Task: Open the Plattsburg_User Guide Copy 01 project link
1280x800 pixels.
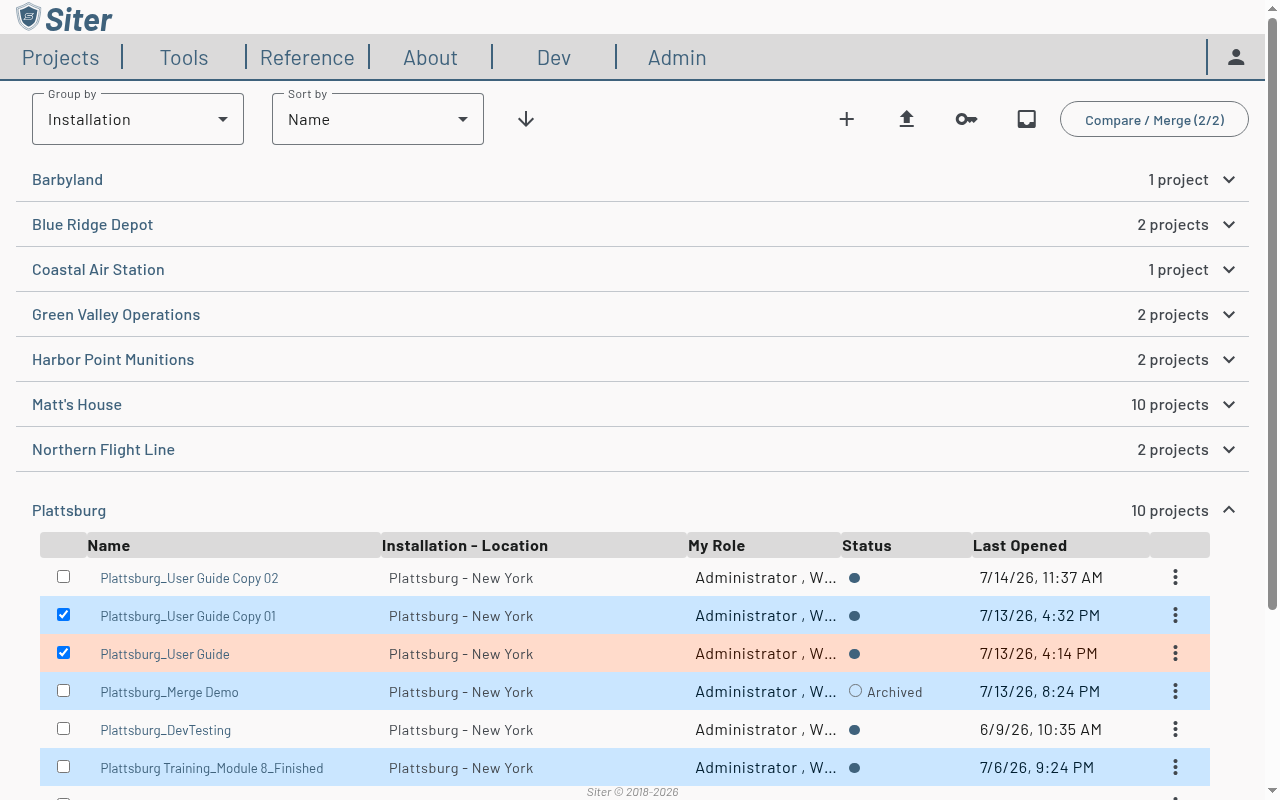Action: click(x=188, y=616)
